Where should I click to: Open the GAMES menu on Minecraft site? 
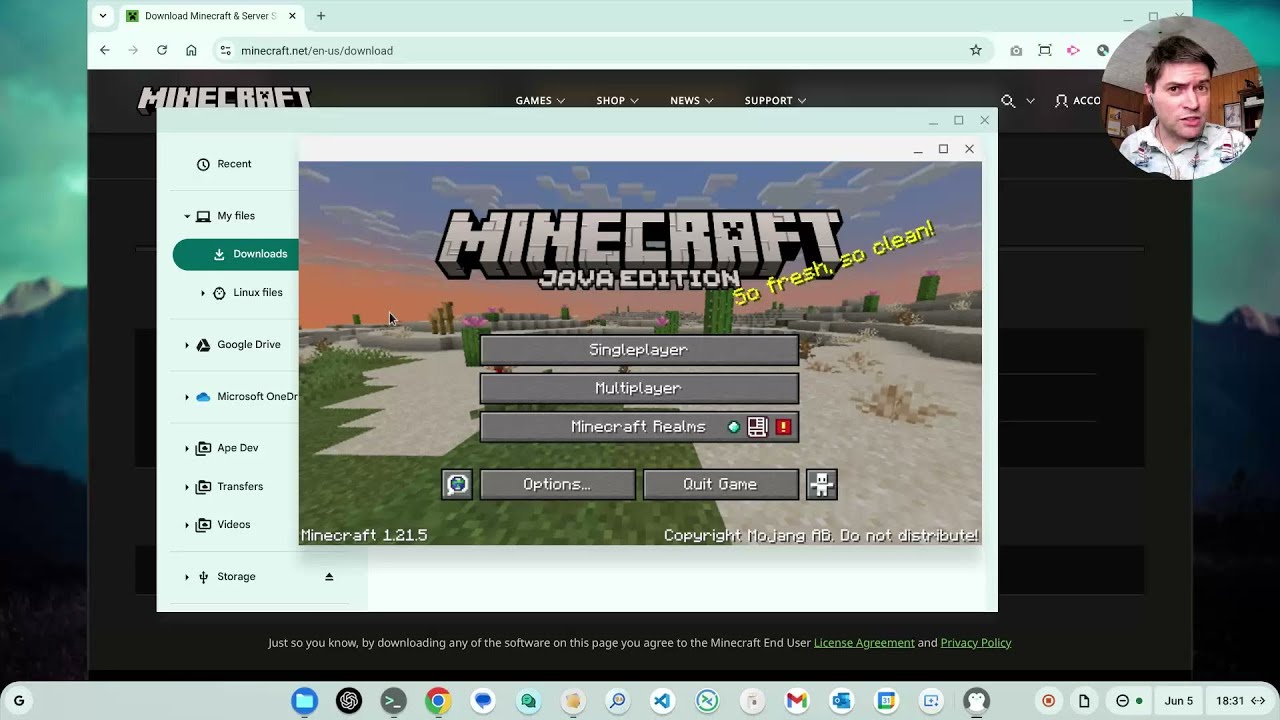540,101
